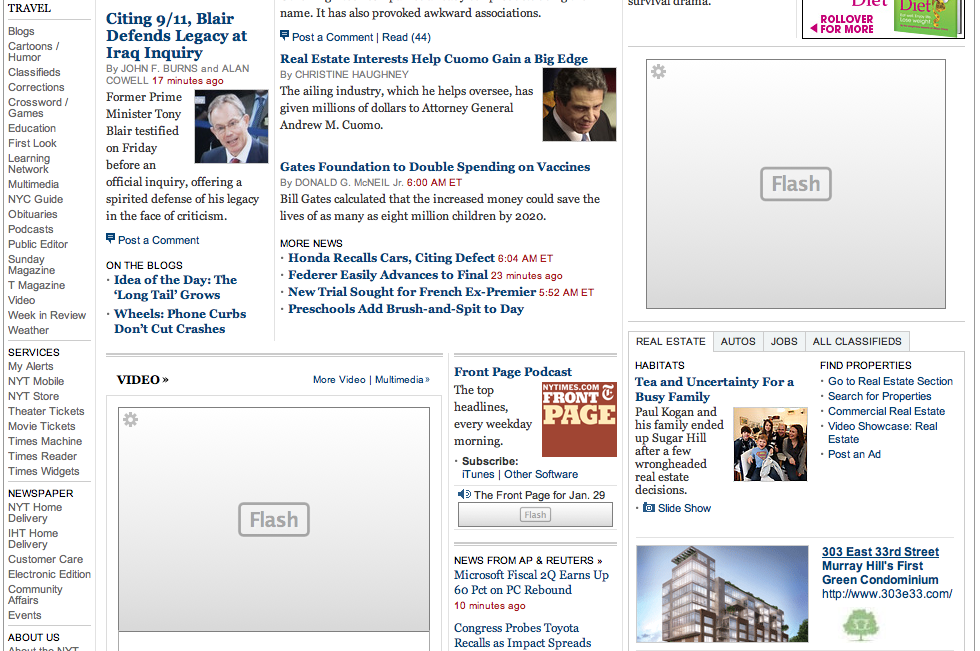Click the camera icon next to Slide Show
This screenshot has height=651, width=980.
click(649, 508)
